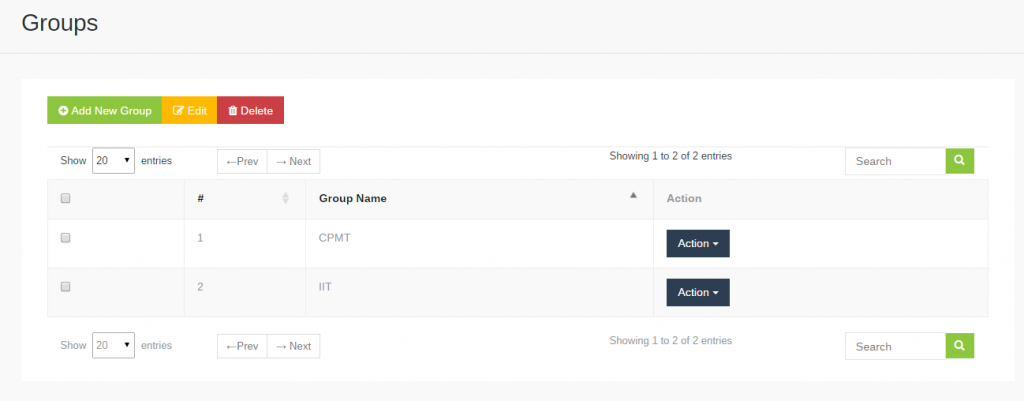1024x401 pixels.
Task: Click bottom Prev pagination button
Action: coord(242,346)
